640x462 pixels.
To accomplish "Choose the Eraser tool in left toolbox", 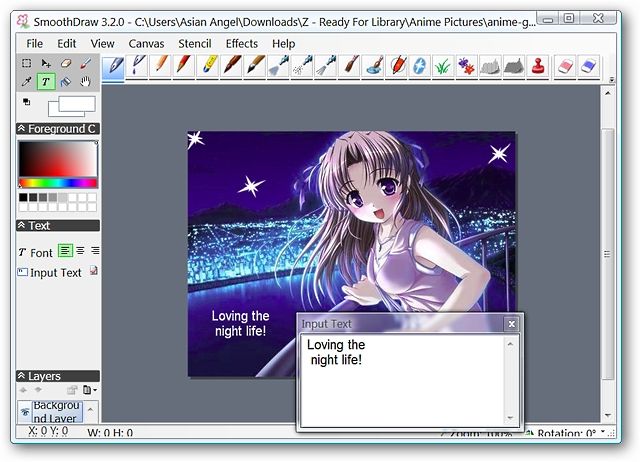I will (66, 63).
